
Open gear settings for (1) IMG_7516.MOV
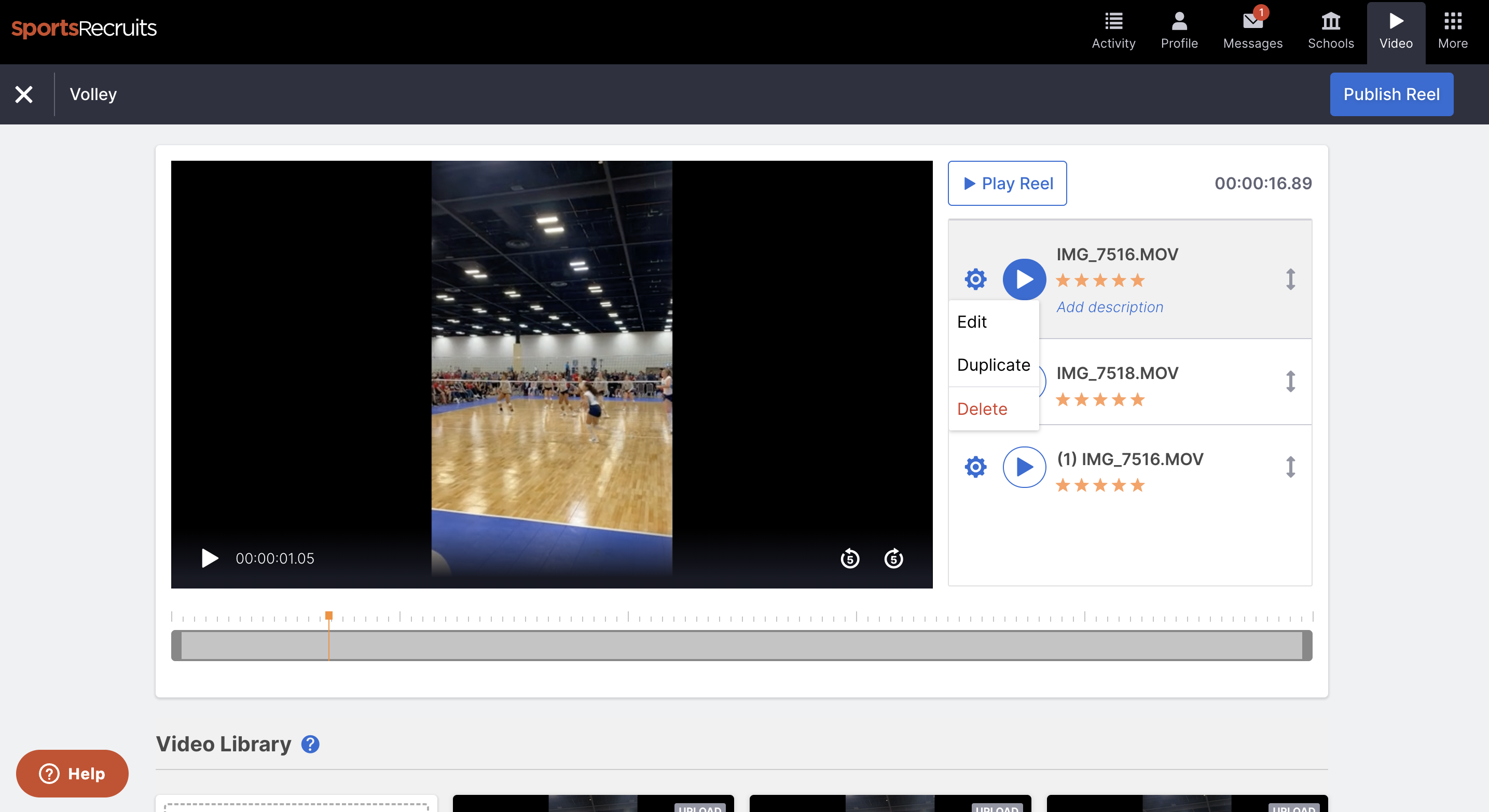(x=975, y=467)
